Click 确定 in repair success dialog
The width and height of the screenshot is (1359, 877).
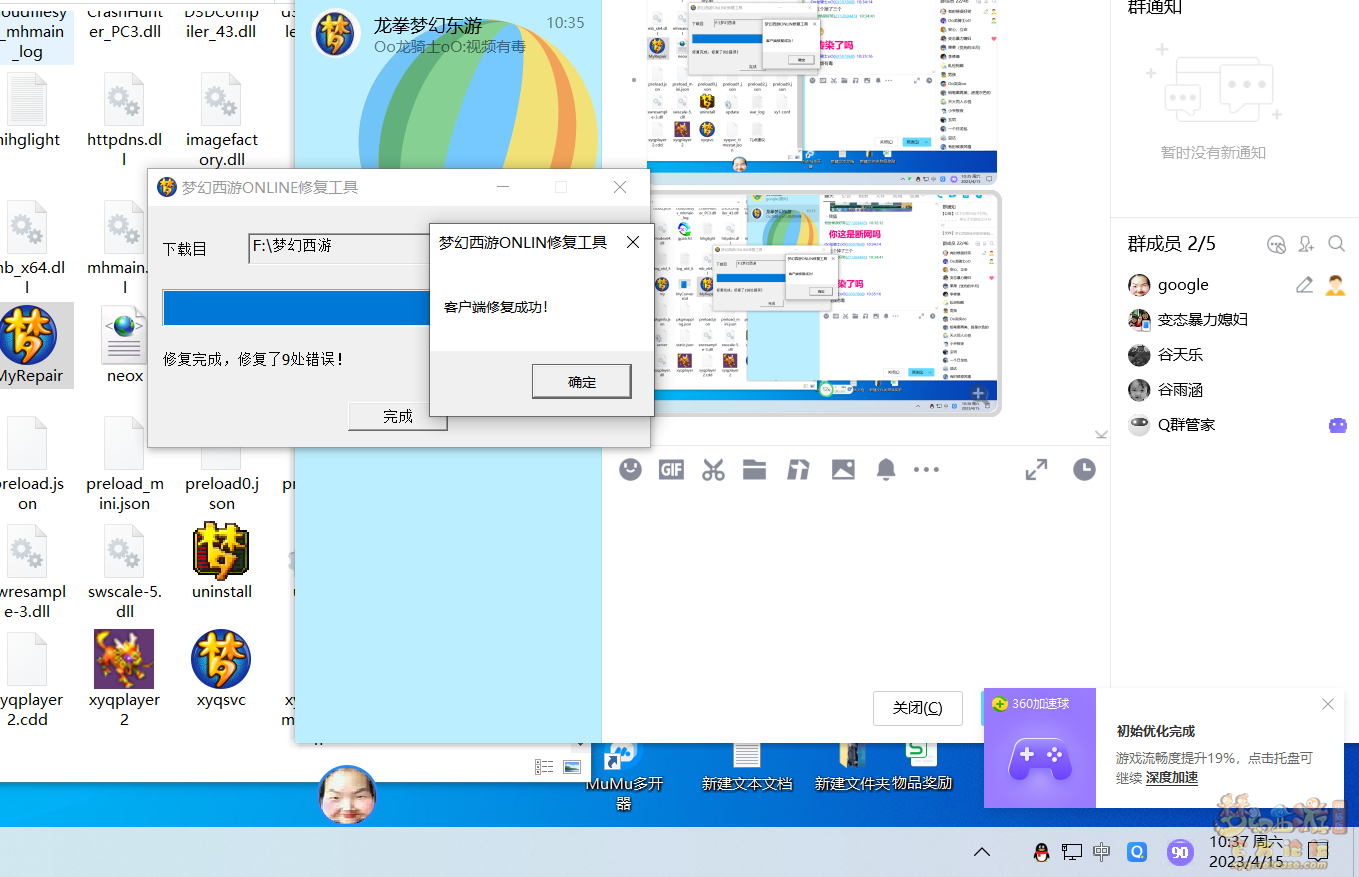(581, 381)
